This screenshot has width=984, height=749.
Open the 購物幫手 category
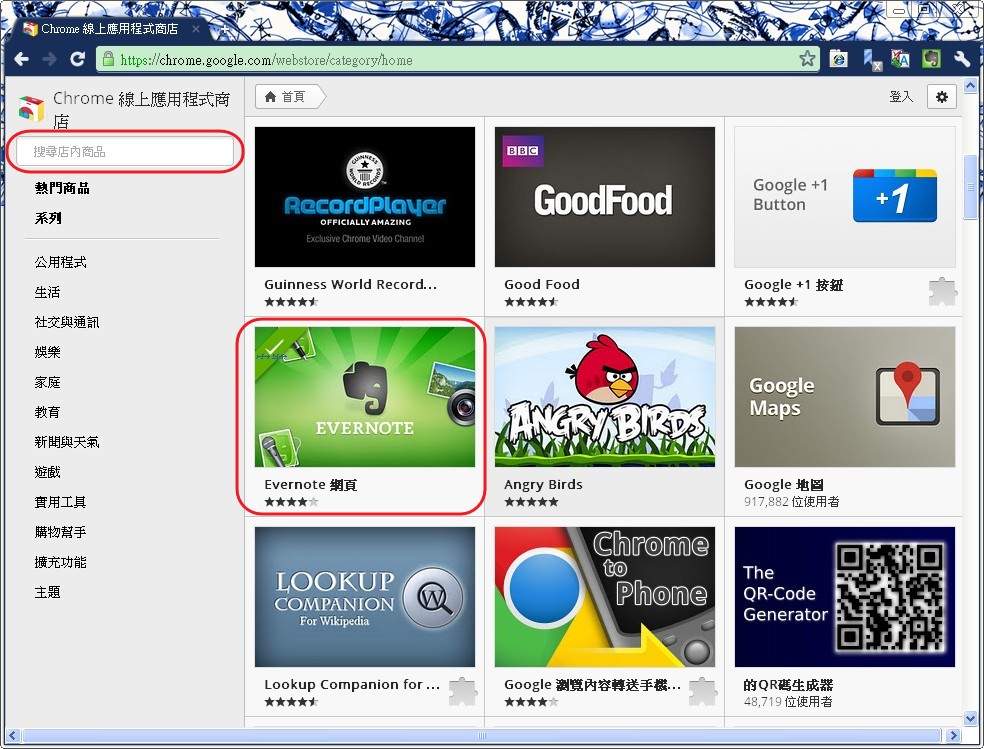coord(60,533)
